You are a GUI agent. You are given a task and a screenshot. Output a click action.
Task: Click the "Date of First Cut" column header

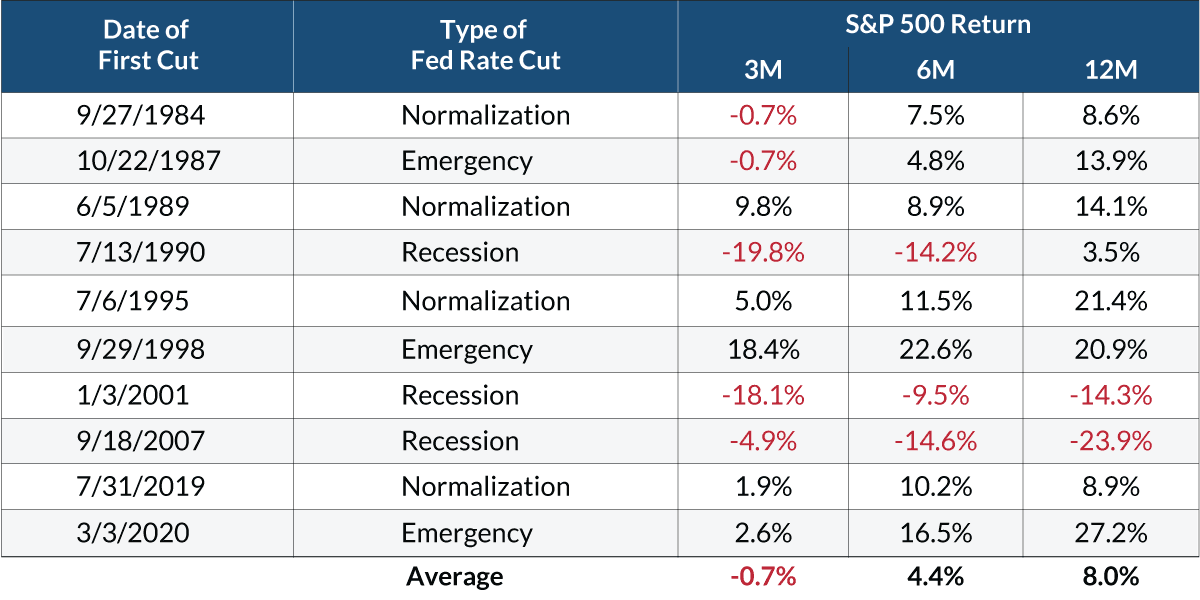(148, 45)
